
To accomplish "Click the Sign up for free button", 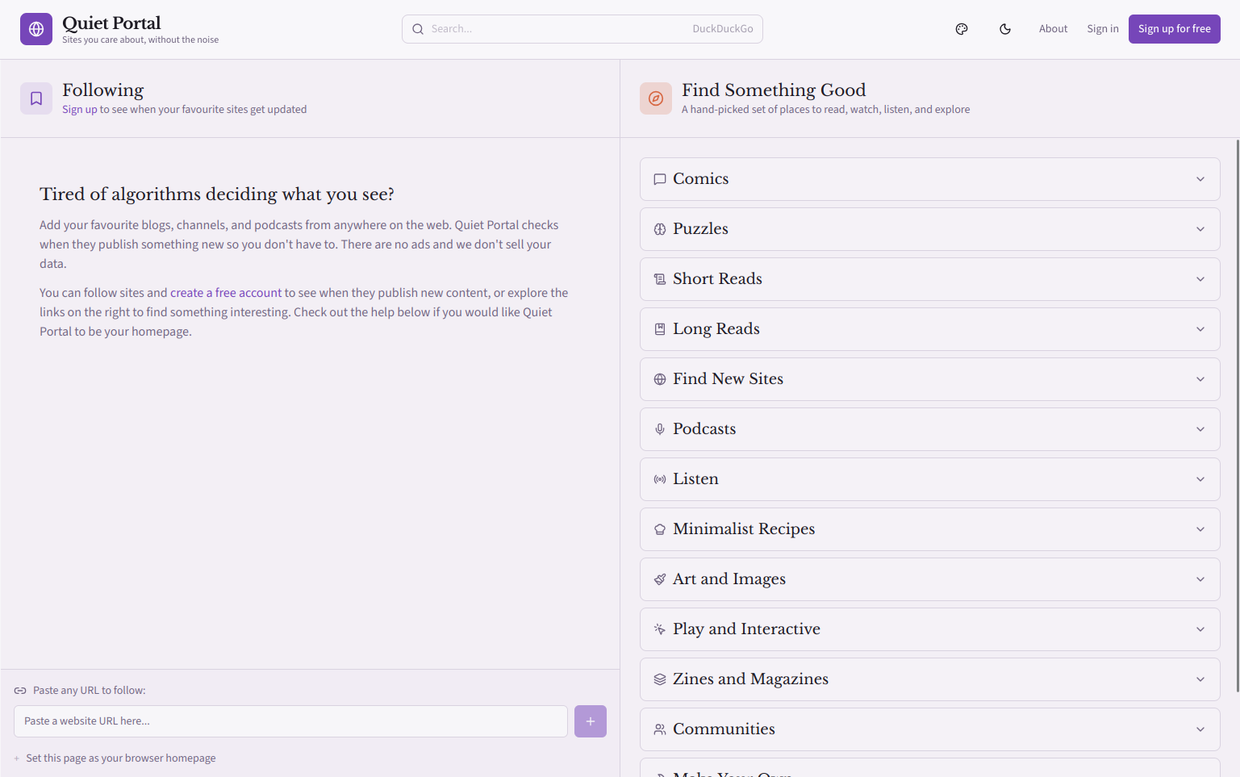I will click(x=1174, y=29).
